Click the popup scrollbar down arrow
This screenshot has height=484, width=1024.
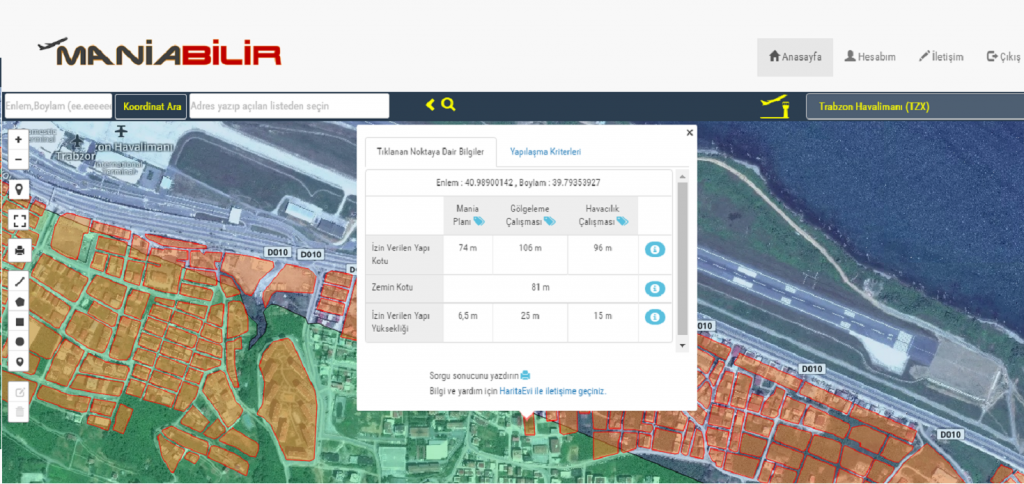coord(682,345)
